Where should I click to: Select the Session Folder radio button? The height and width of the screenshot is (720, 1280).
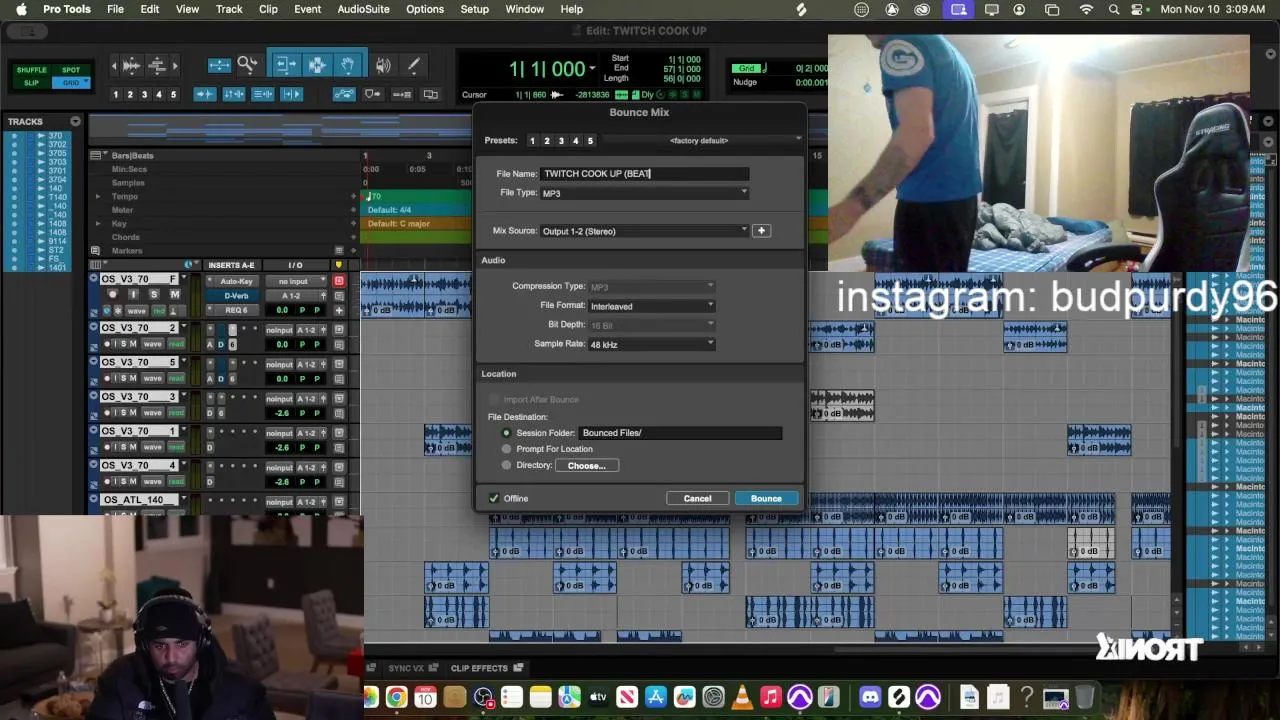[506, 433]
